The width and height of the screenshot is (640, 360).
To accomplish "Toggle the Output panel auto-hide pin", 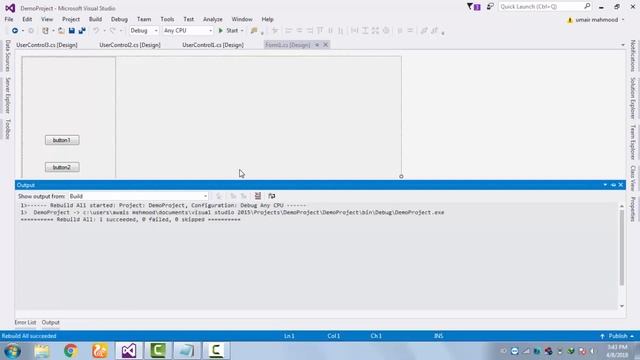I will (x=613, y=185).
